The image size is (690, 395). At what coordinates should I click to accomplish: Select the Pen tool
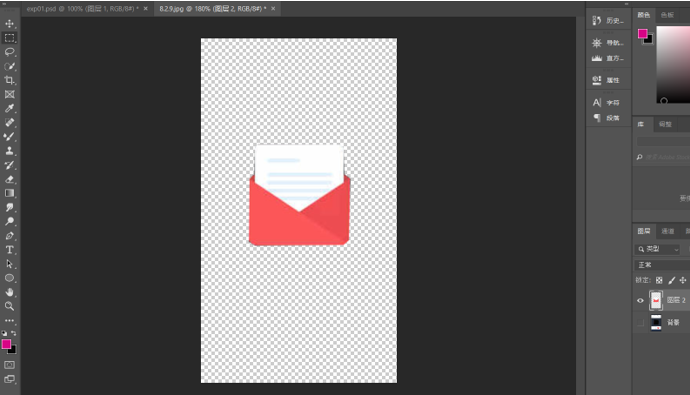(9, 236)
